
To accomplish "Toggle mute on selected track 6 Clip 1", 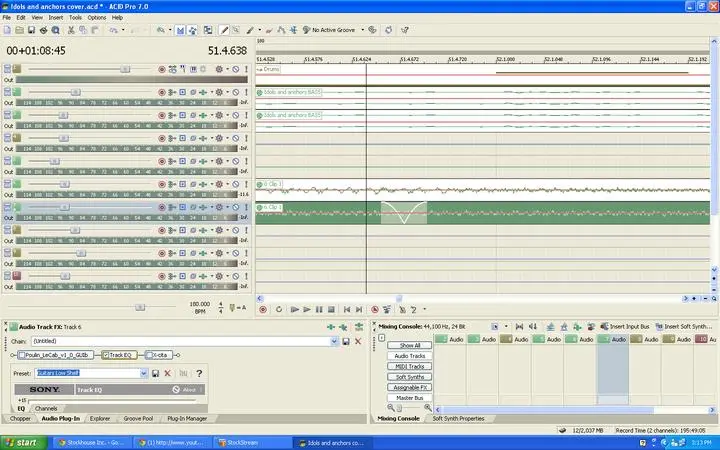I will pyautogui.click(x=236, y=207).
